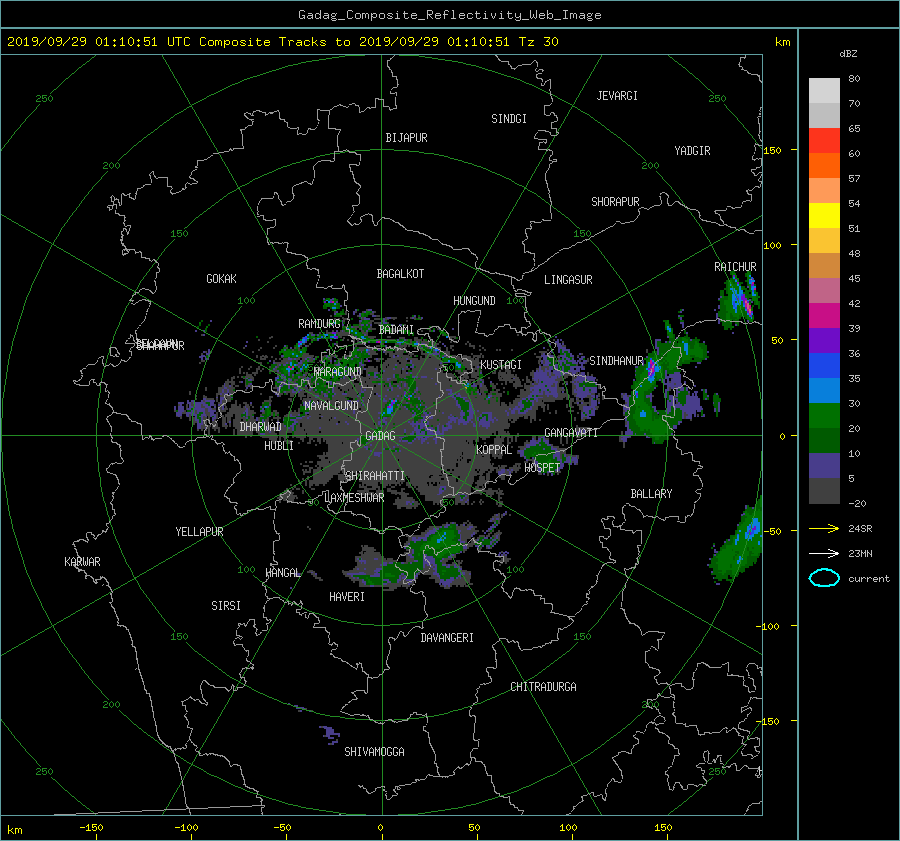Click the LAXMESHWAR city label
Image resolution: width=900 pixels, height=841 pixels.
354,498
